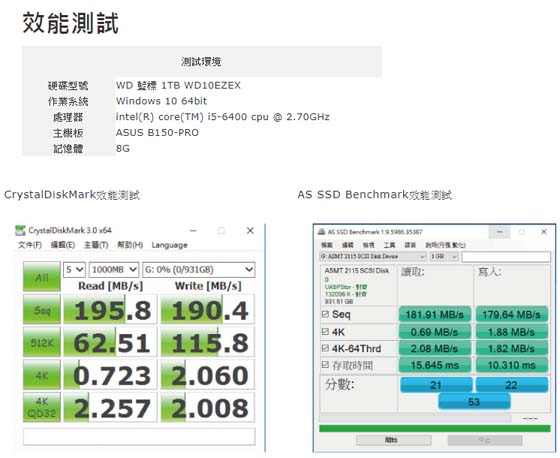Image resolution: width=560 pixels, height=458 pixels.
Task: Click the greyed-out abort button in AS SSD
Action: pos(485,440)
